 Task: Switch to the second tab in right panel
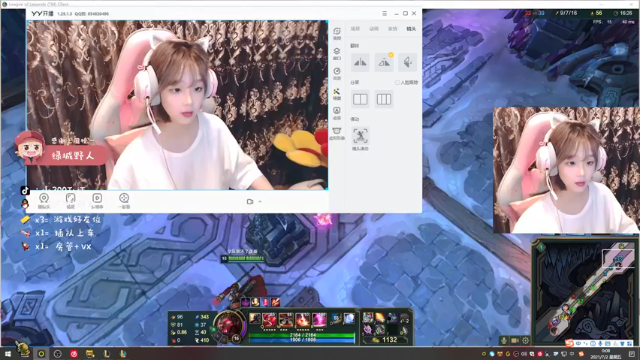coord(374,29)
